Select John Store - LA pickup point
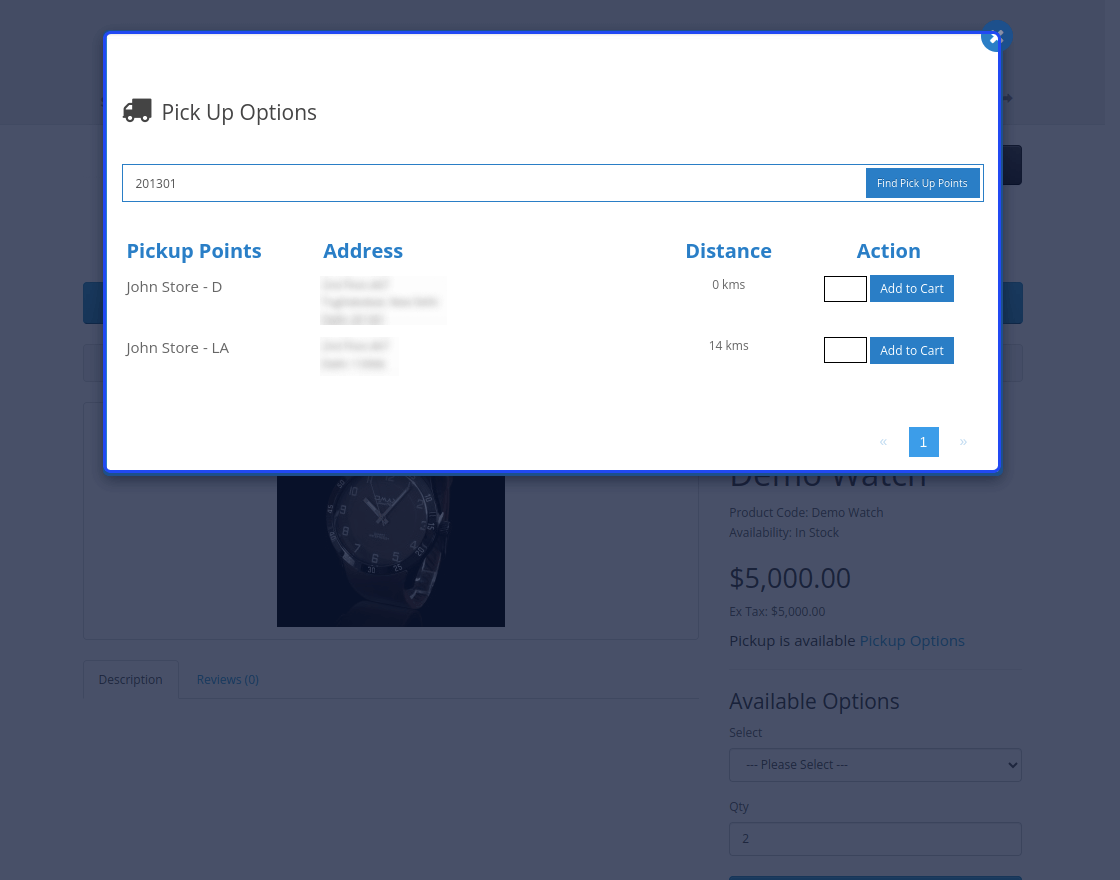Screen dimensions: 1120x880 coord(177,348)
